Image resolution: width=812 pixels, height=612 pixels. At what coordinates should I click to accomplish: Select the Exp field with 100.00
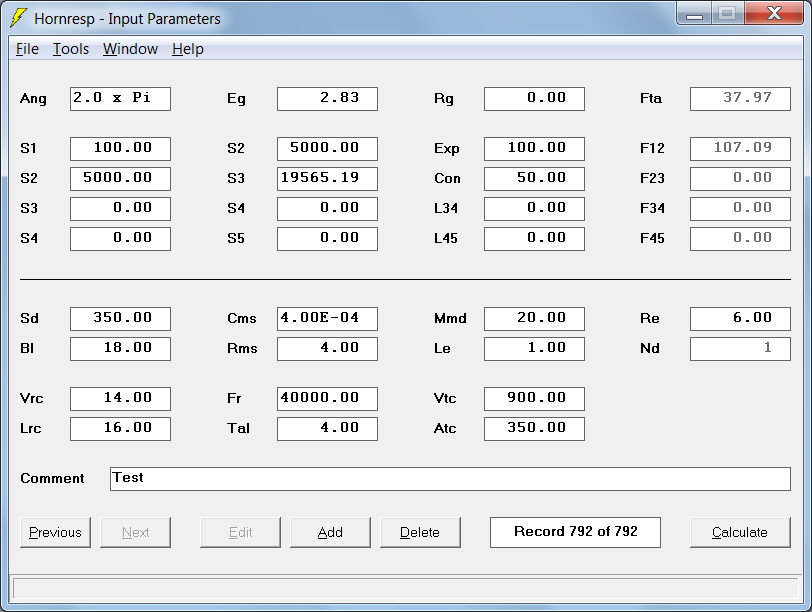[x=534, y=149]
